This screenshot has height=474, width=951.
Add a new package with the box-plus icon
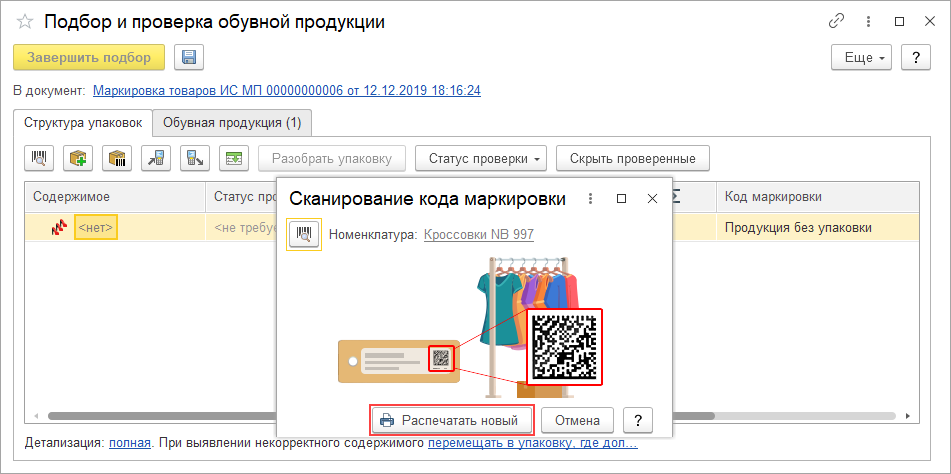point(78,159)
